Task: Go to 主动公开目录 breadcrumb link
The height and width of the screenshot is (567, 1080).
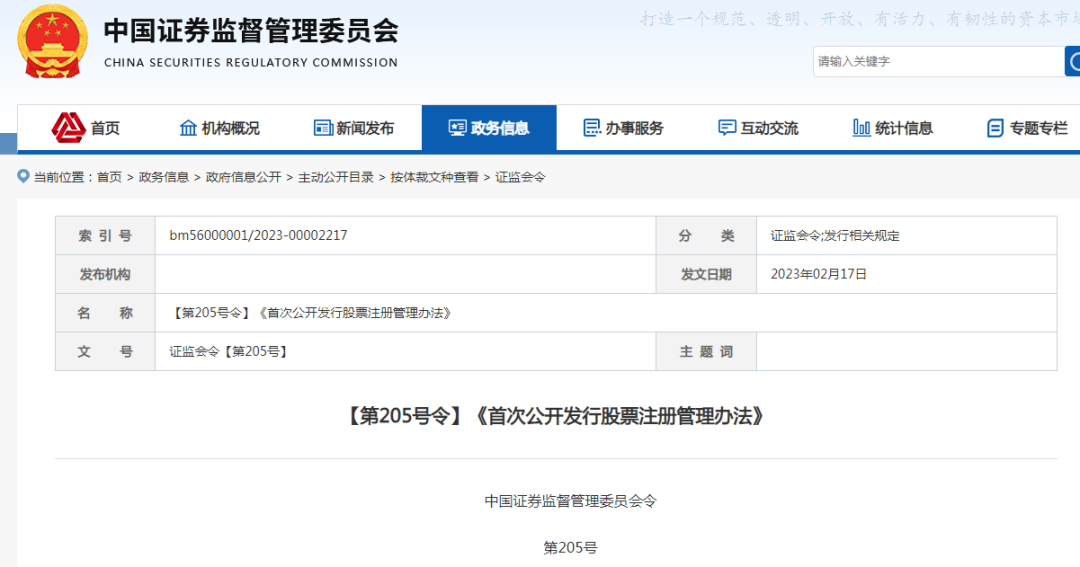Action: 335,177
